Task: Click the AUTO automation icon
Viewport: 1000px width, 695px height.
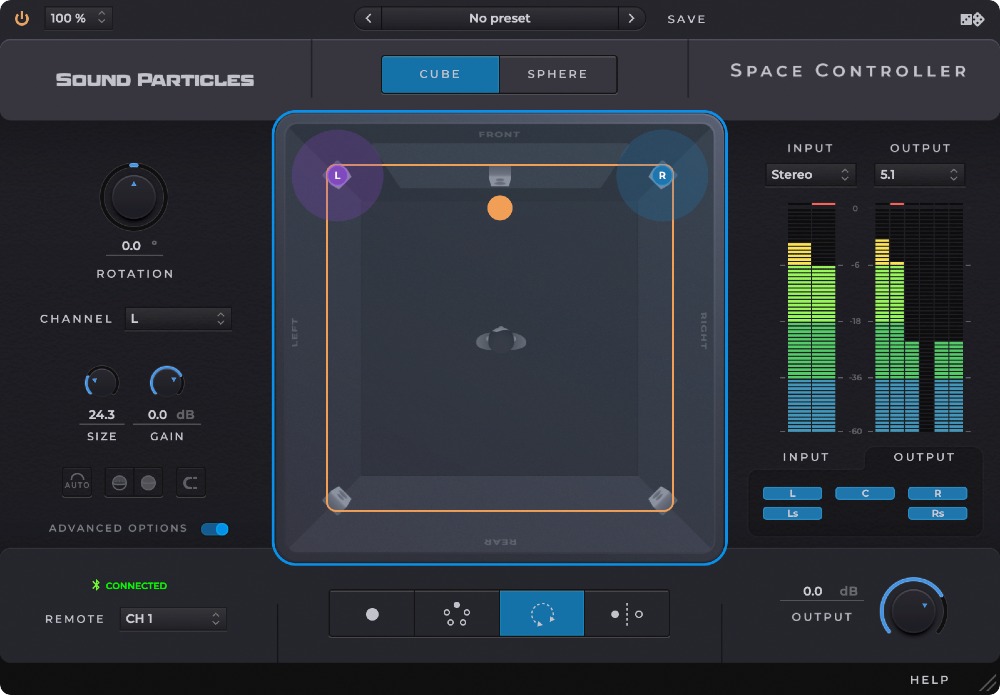Action: point(76,482)
